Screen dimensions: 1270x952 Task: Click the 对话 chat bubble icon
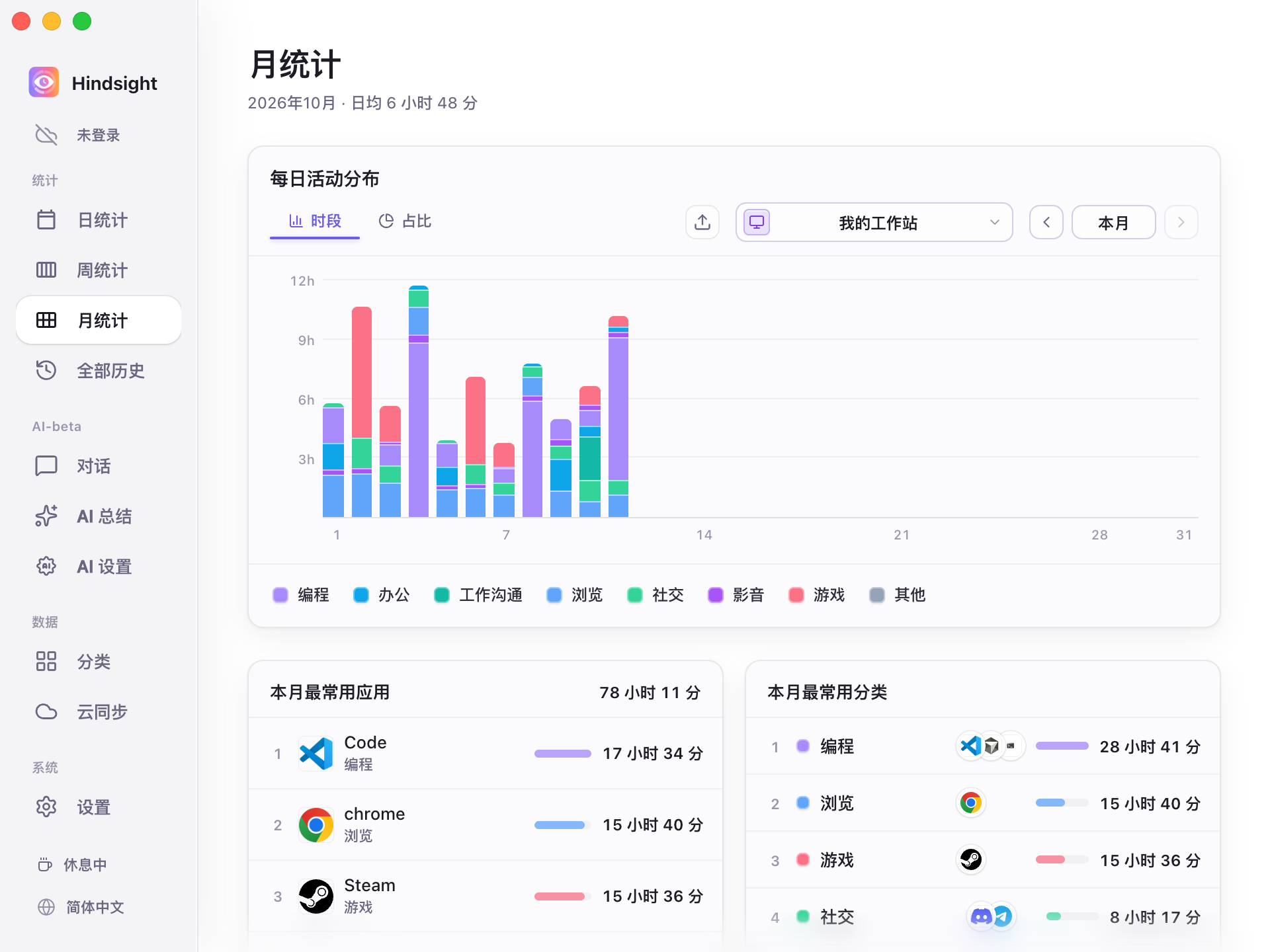pyautogui.click(x=46, y=466)
